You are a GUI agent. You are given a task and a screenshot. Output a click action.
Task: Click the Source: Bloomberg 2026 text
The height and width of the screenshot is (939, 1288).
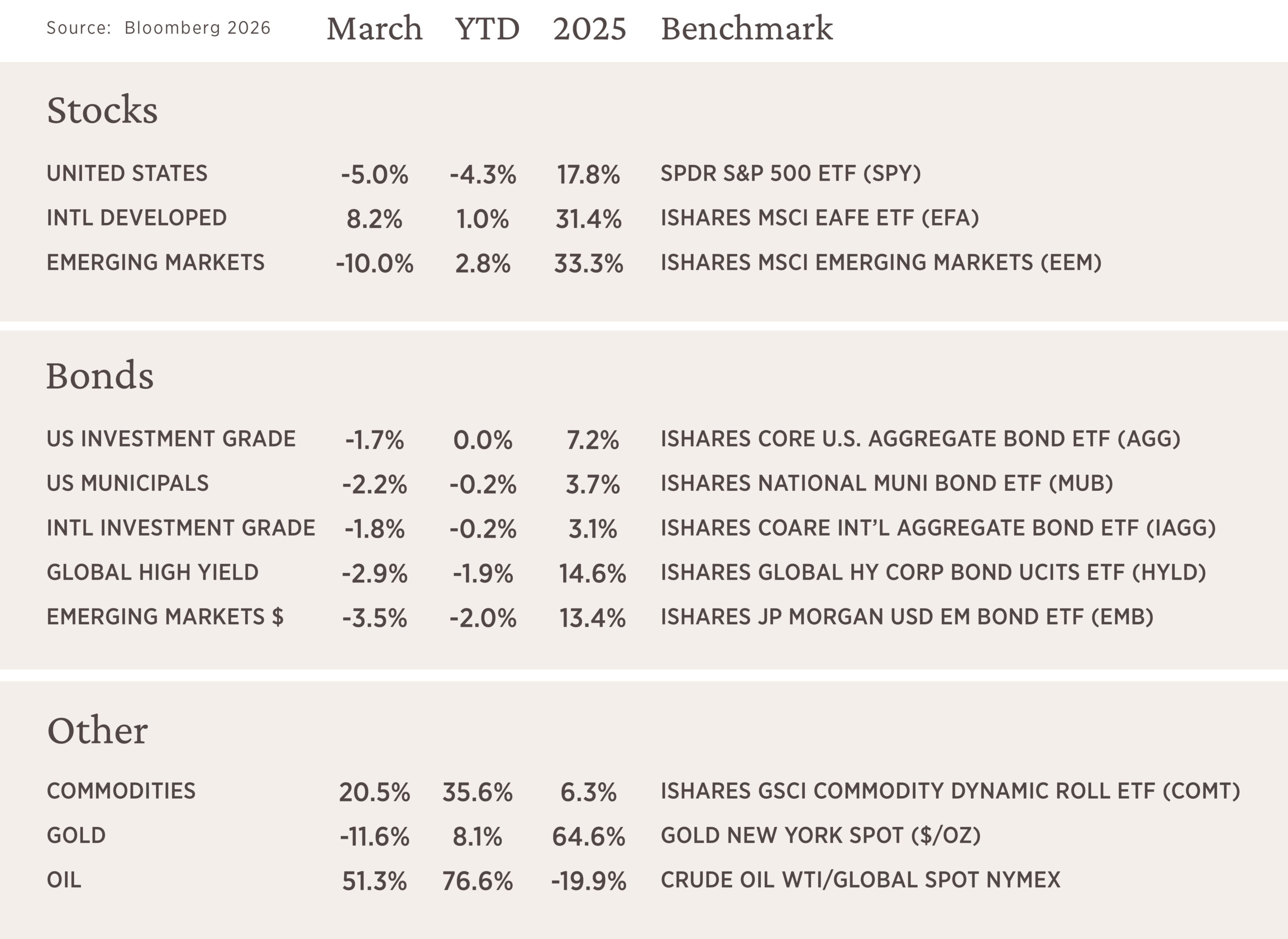coord(158,28)
